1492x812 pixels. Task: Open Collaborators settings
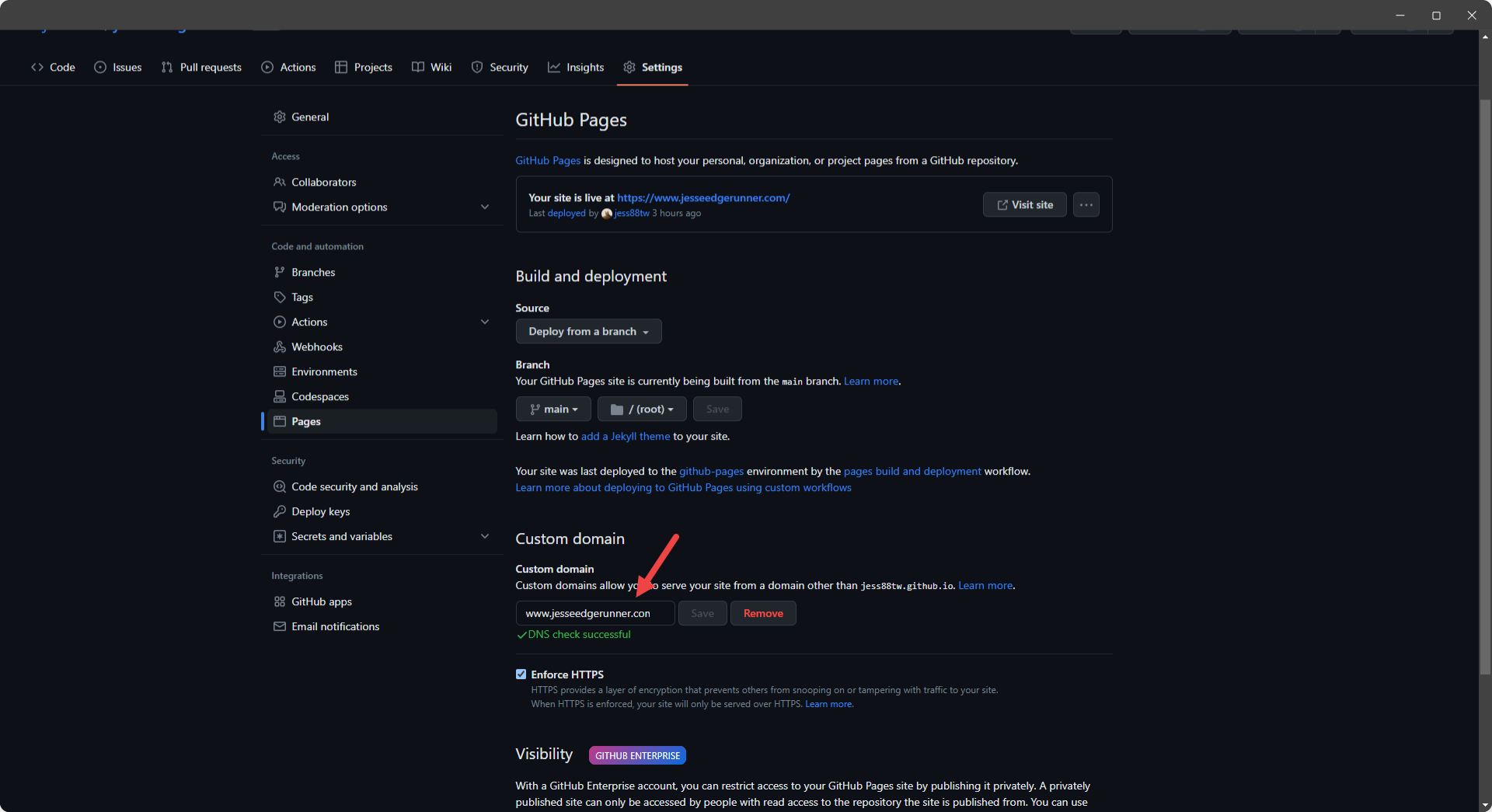(x=382, y=182)
